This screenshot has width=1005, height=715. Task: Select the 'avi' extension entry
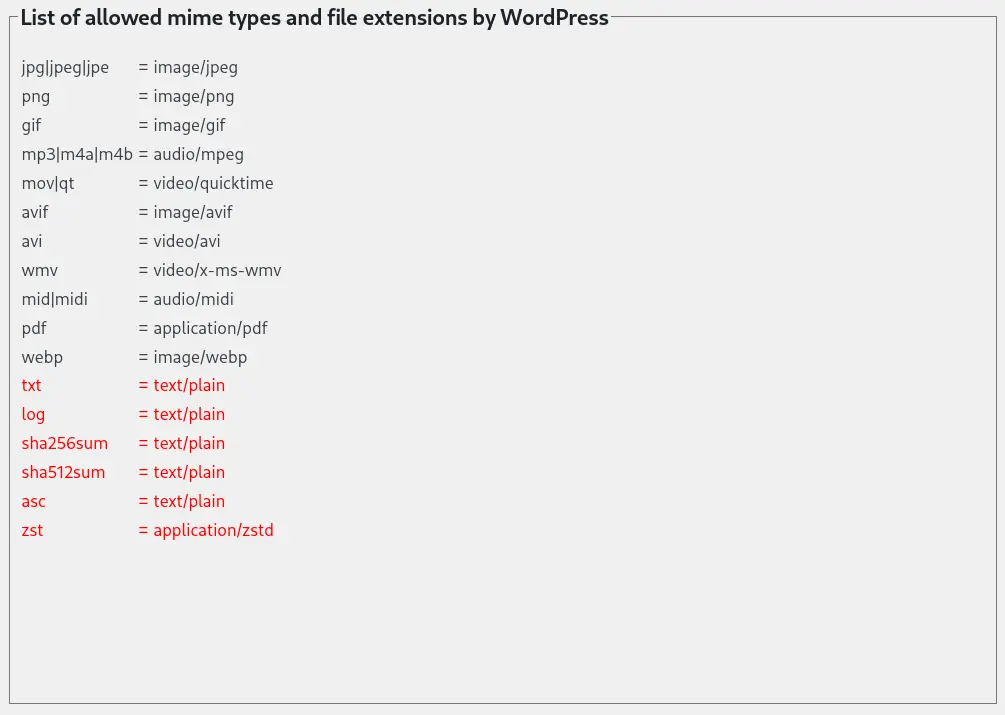32,241
